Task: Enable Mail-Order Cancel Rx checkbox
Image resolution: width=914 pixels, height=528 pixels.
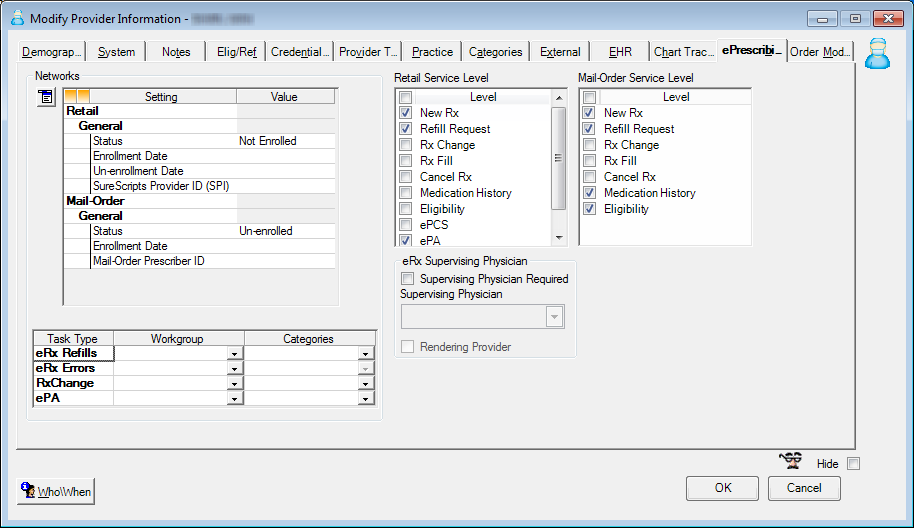Action: pyautogui.click(x=590, y=177)
